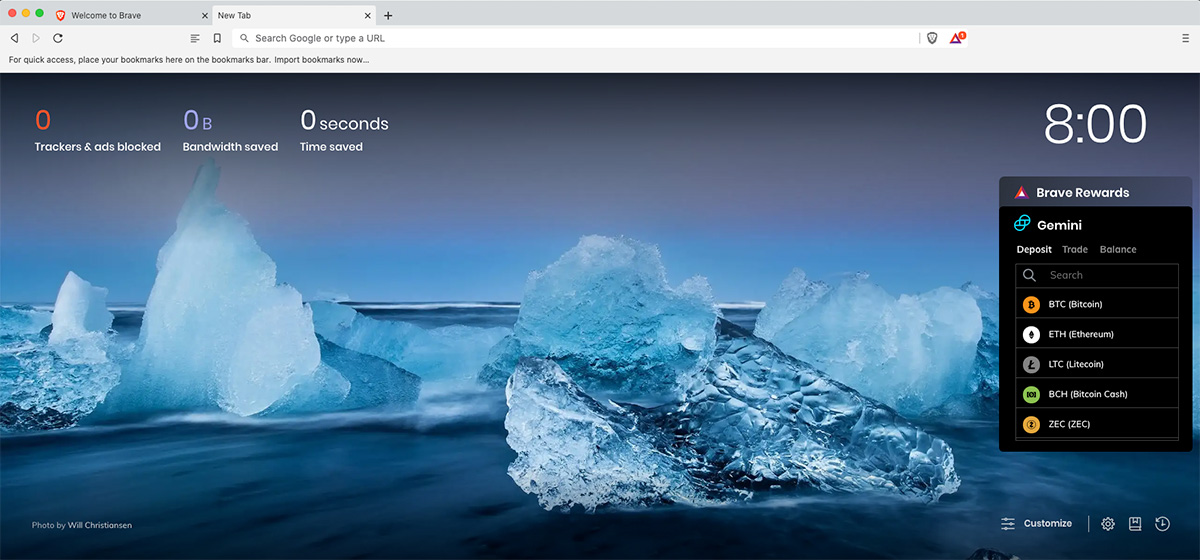Open settings via the gear icon

coord(1108,524)
